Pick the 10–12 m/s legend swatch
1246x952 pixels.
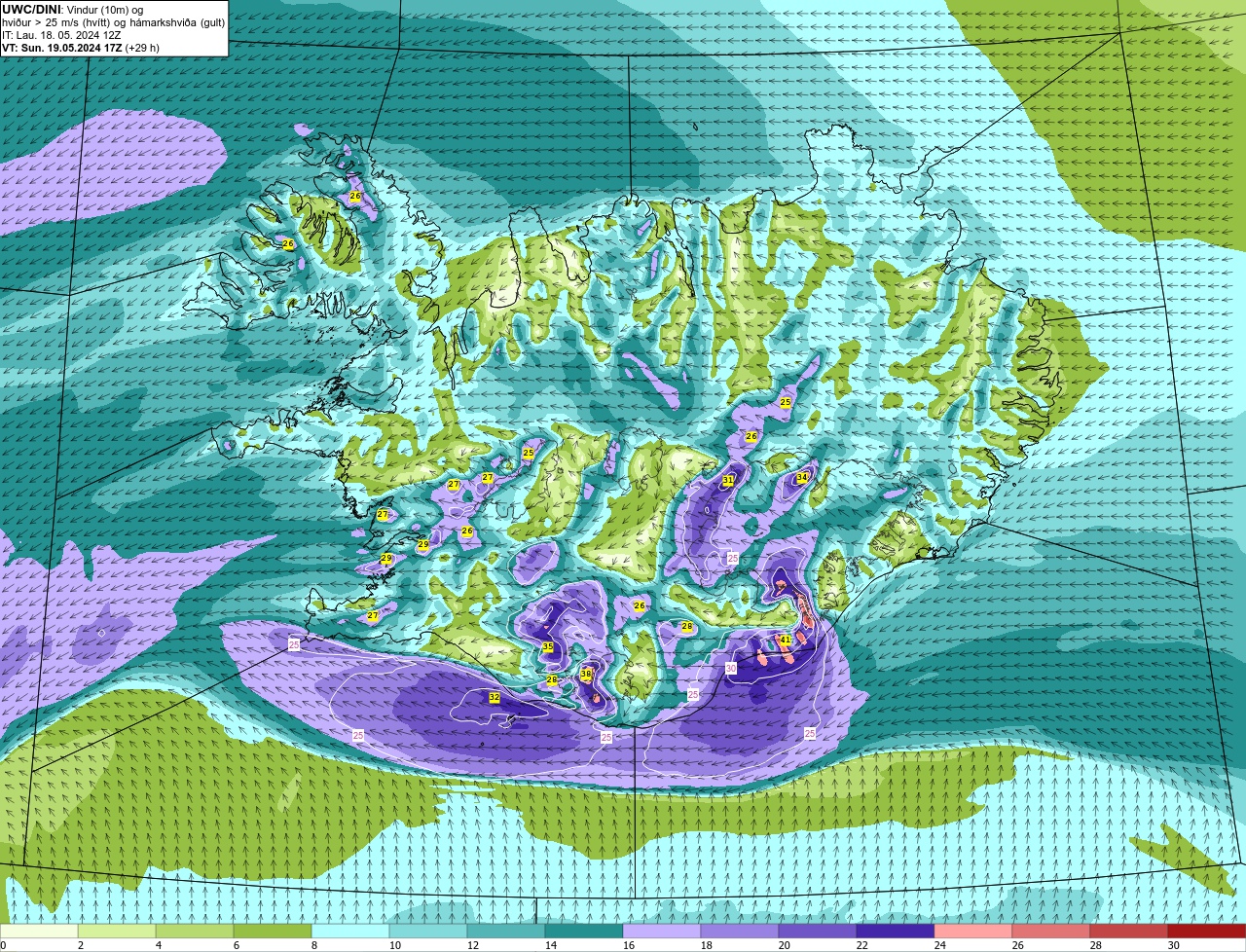coord(428,932)
